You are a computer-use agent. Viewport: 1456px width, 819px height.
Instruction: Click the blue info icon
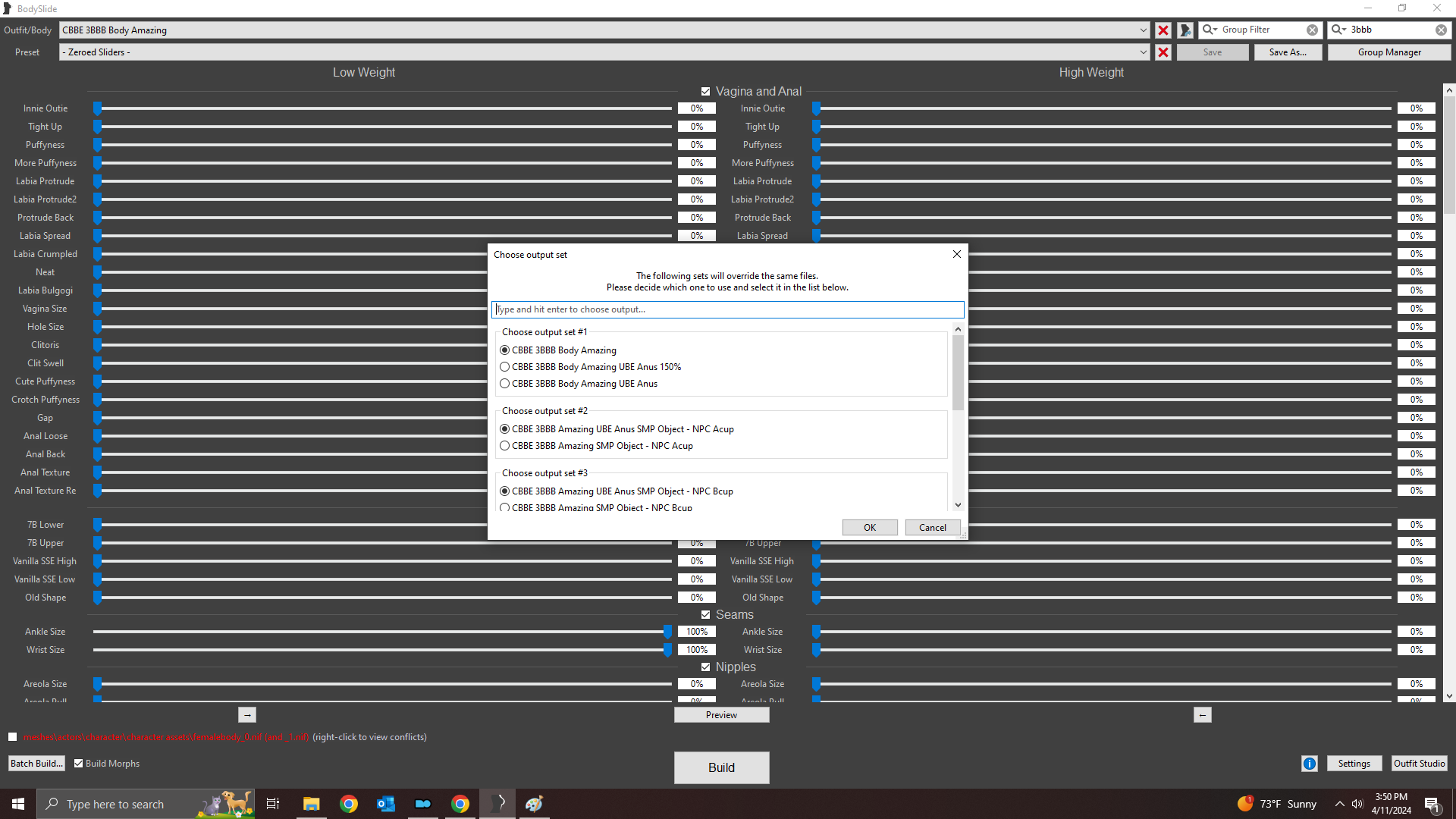coord(1310,764)
